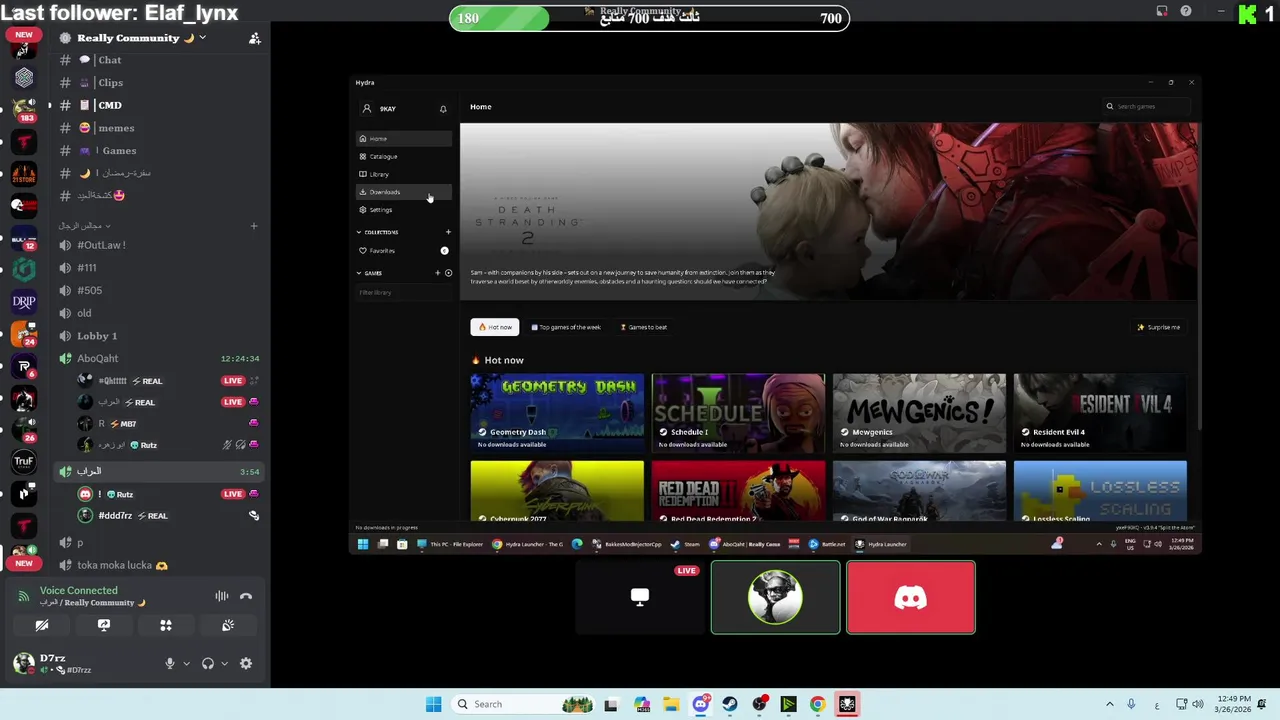Open the Geometry Dash game card

[557, 413]
